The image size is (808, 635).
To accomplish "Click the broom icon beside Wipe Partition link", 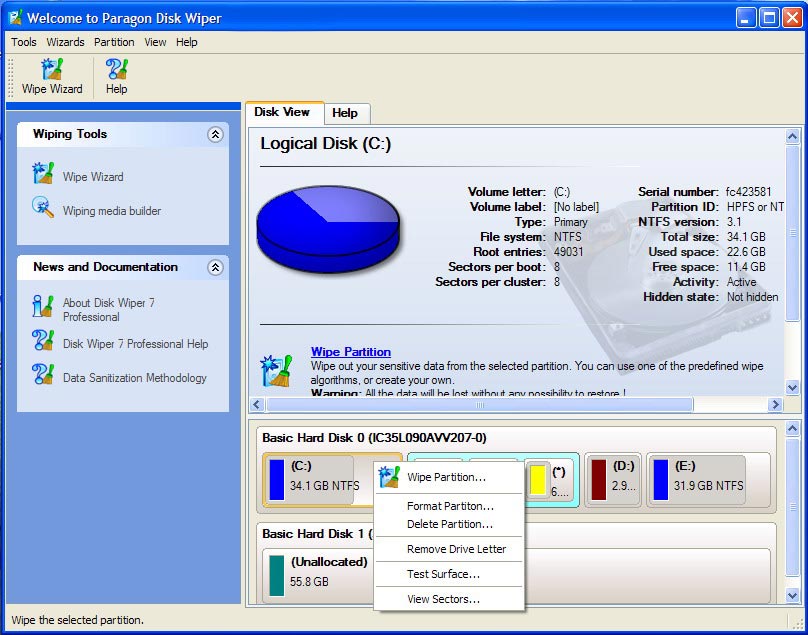I will [x=276, y=370].
